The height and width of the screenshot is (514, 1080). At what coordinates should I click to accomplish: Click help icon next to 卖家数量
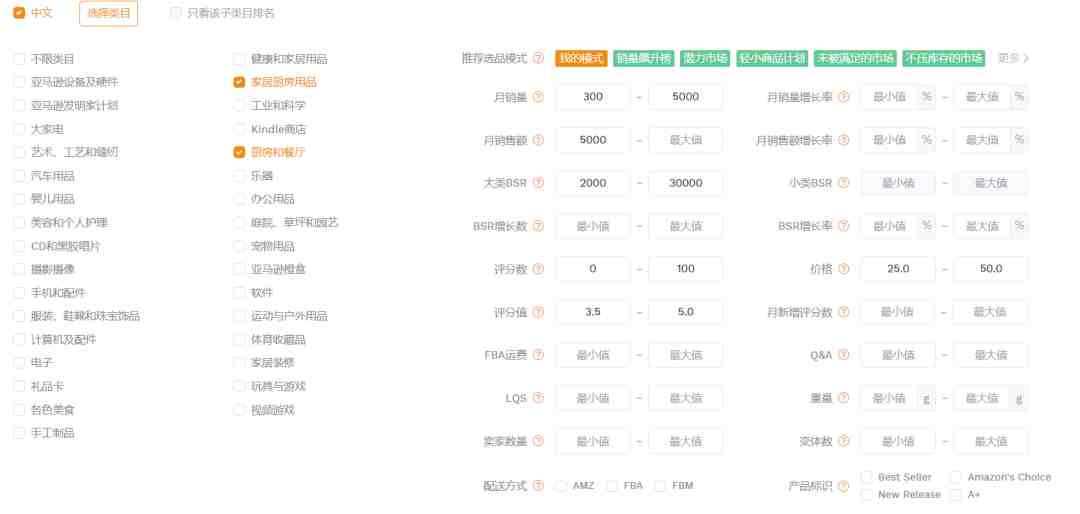click(539, 441)
